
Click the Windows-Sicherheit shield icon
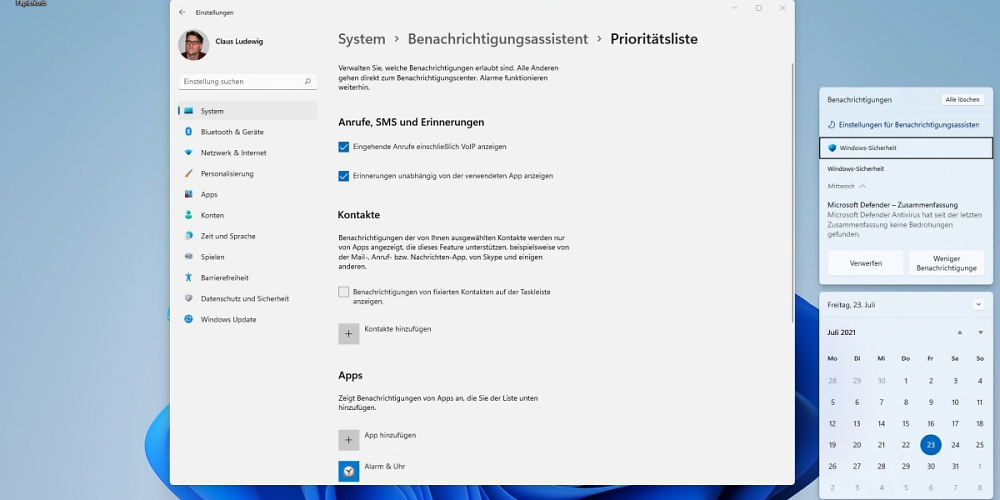[832, 148]
